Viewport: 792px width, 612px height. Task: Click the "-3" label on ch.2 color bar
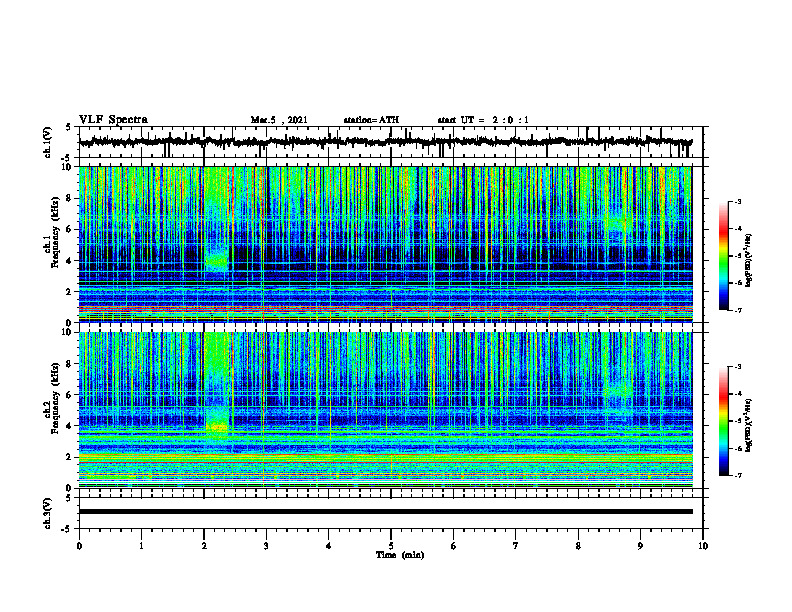(x=737, y=367)
